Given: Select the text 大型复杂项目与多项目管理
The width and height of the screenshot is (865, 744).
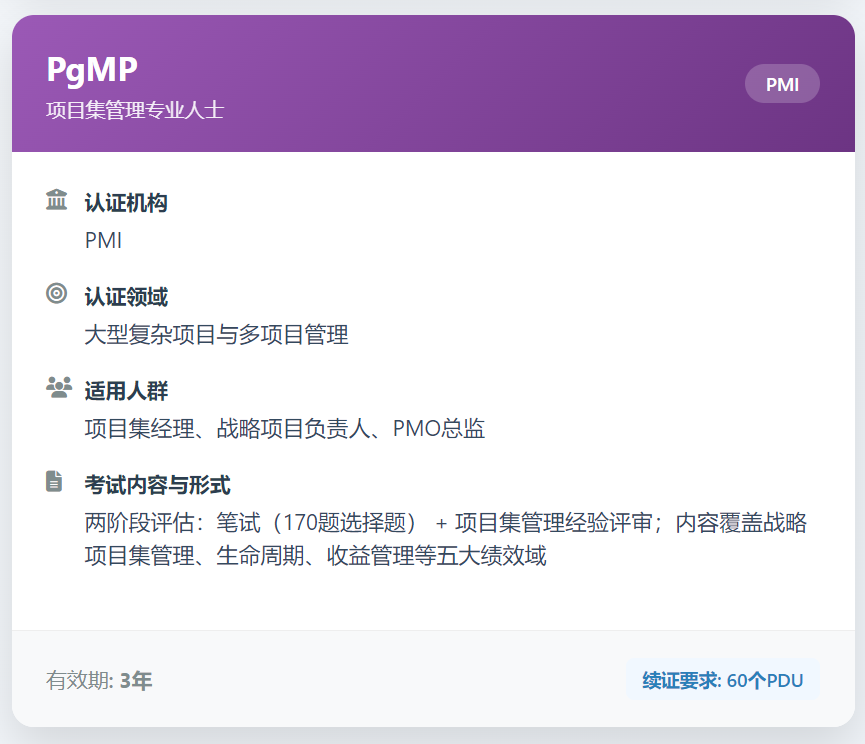Looking at the screenshot, I should (216, 335).
